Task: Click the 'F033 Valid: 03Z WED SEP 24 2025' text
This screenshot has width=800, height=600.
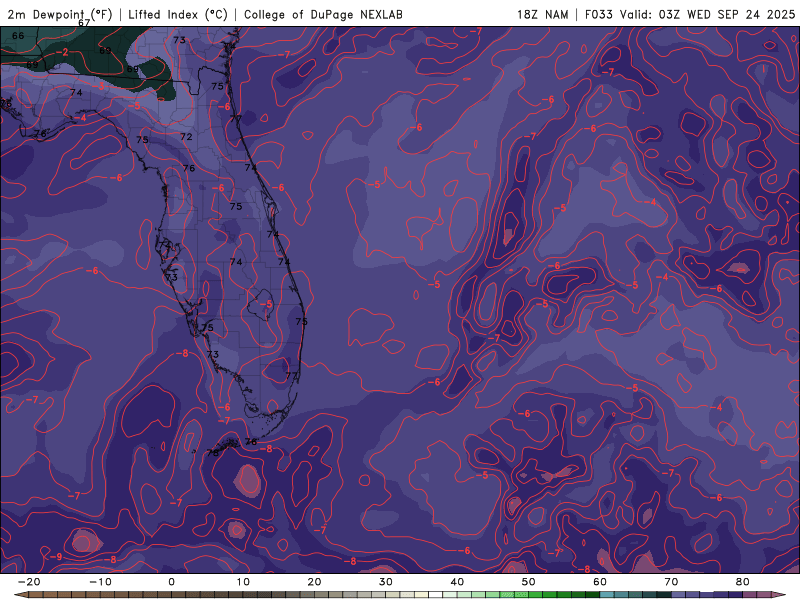Action: click(690, 14)
